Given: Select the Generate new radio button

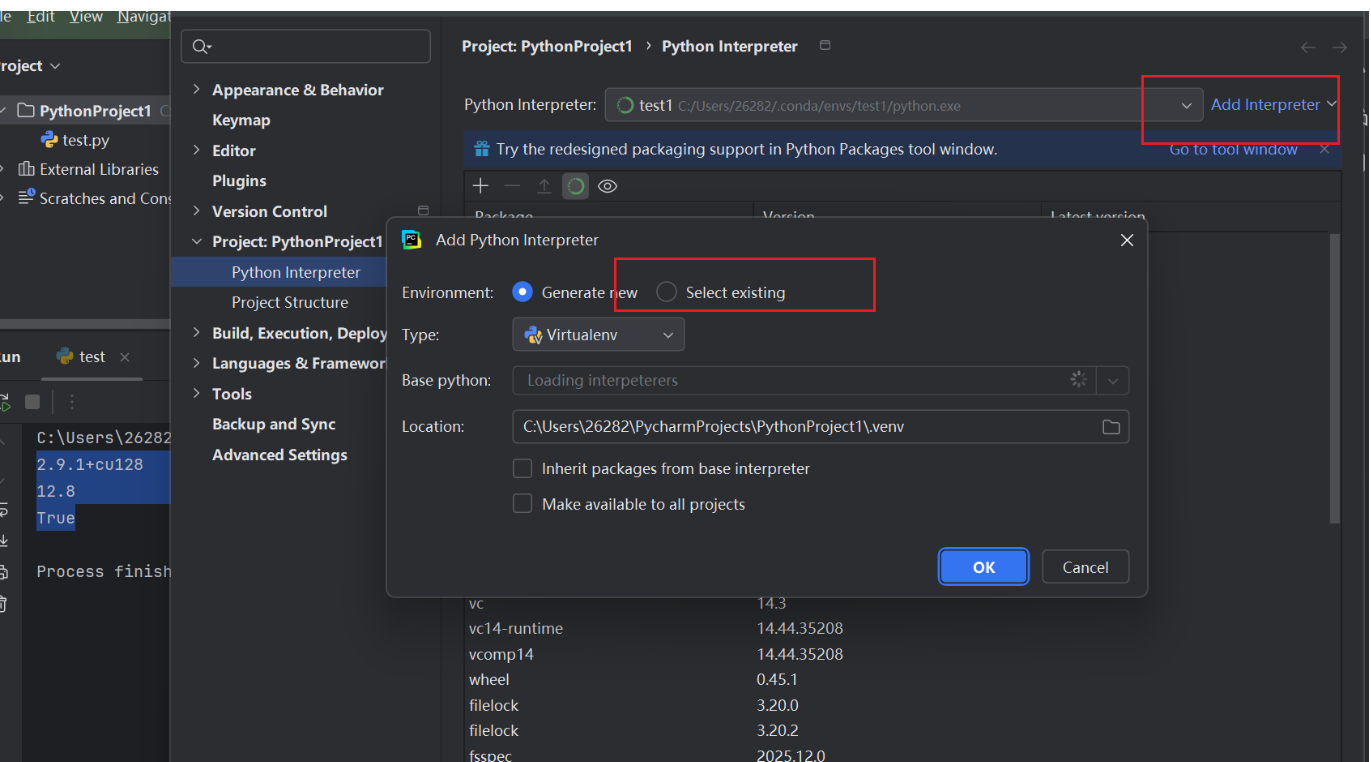Looking at the screenshot, I should 522,292.
